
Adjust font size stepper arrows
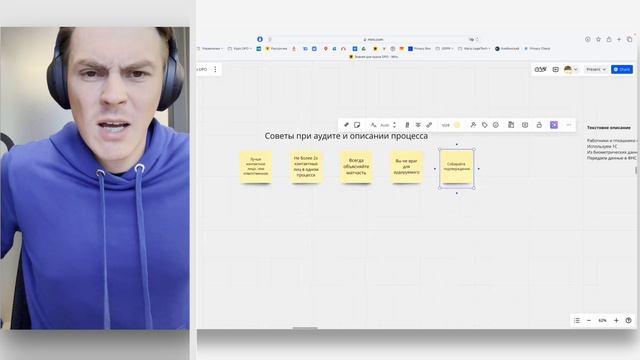point(394,125)
